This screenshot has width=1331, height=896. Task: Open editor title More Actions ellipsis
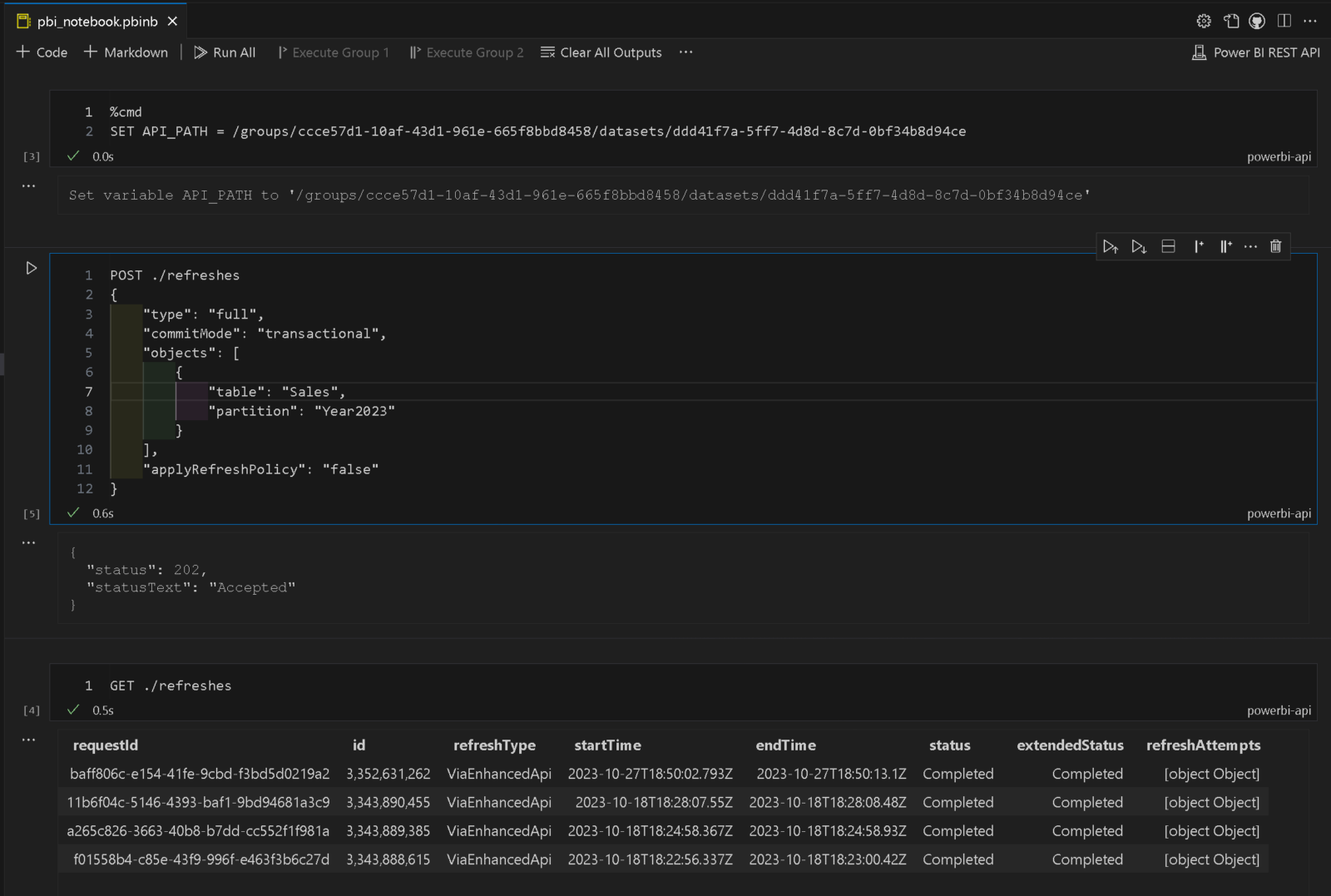pyautogui.click(x=1310, y=21)
